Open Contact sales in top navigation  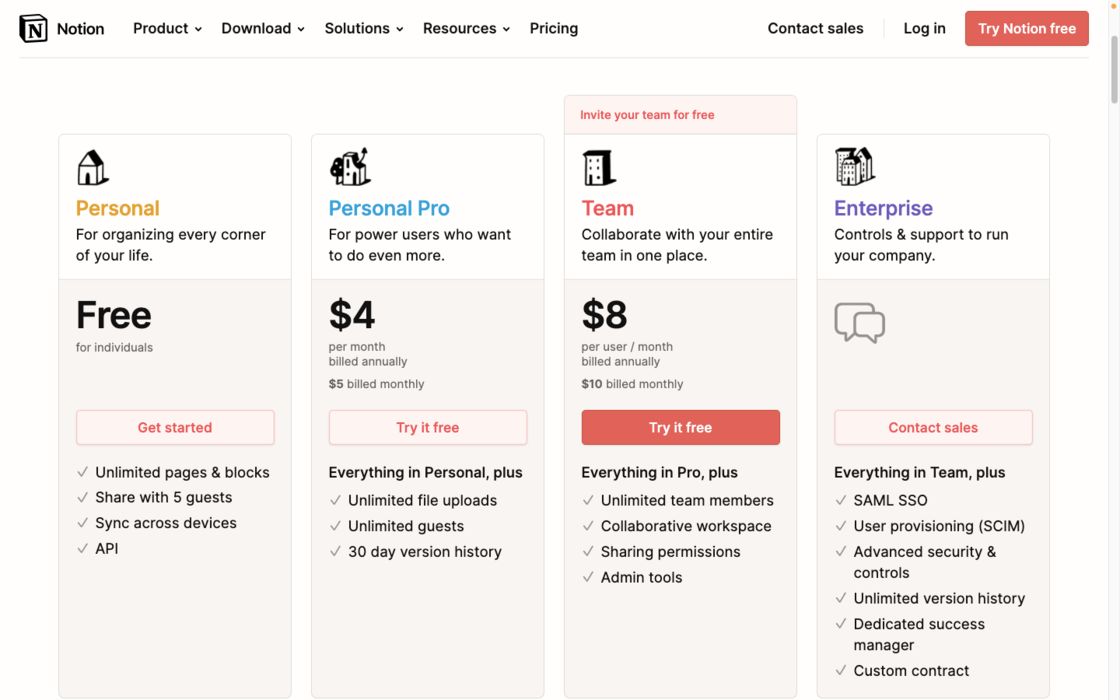[x=815, y=29]
